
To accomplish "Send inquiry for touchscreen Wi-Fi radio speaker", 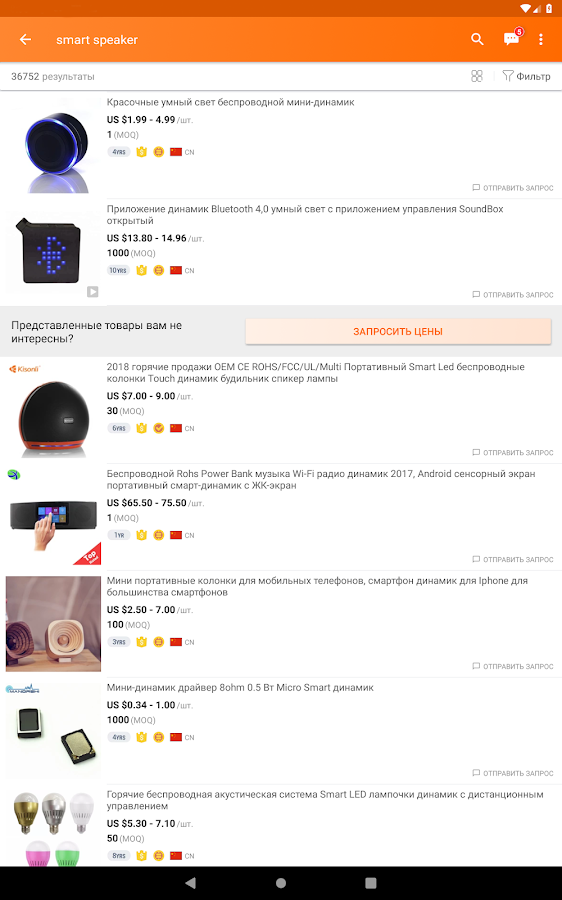I will pyautogui.click(x=513, y=559).
